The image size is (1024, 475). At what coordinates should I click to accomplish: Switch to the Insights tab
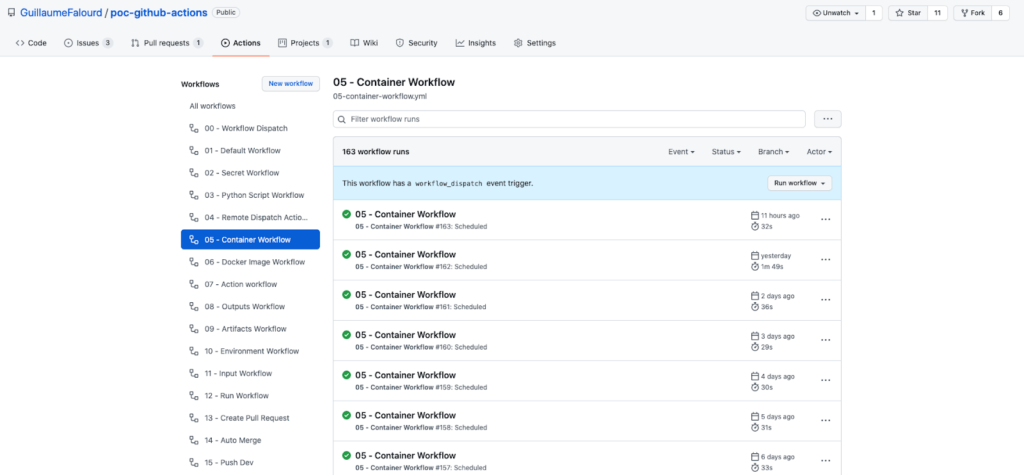tap(475, 43)
